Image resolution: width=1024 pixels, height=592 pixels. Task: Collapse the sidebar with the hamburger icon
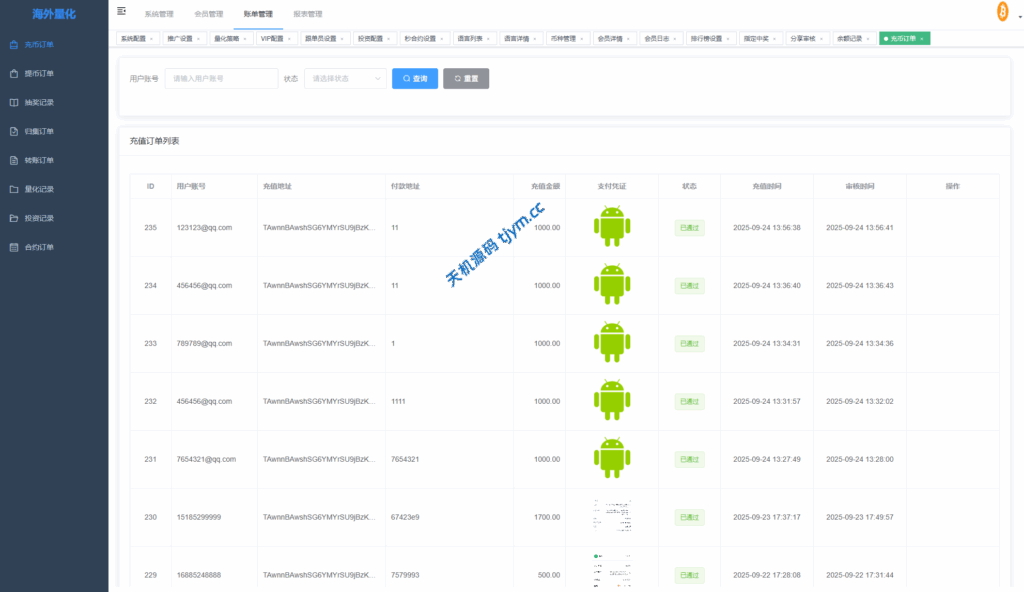122,12
